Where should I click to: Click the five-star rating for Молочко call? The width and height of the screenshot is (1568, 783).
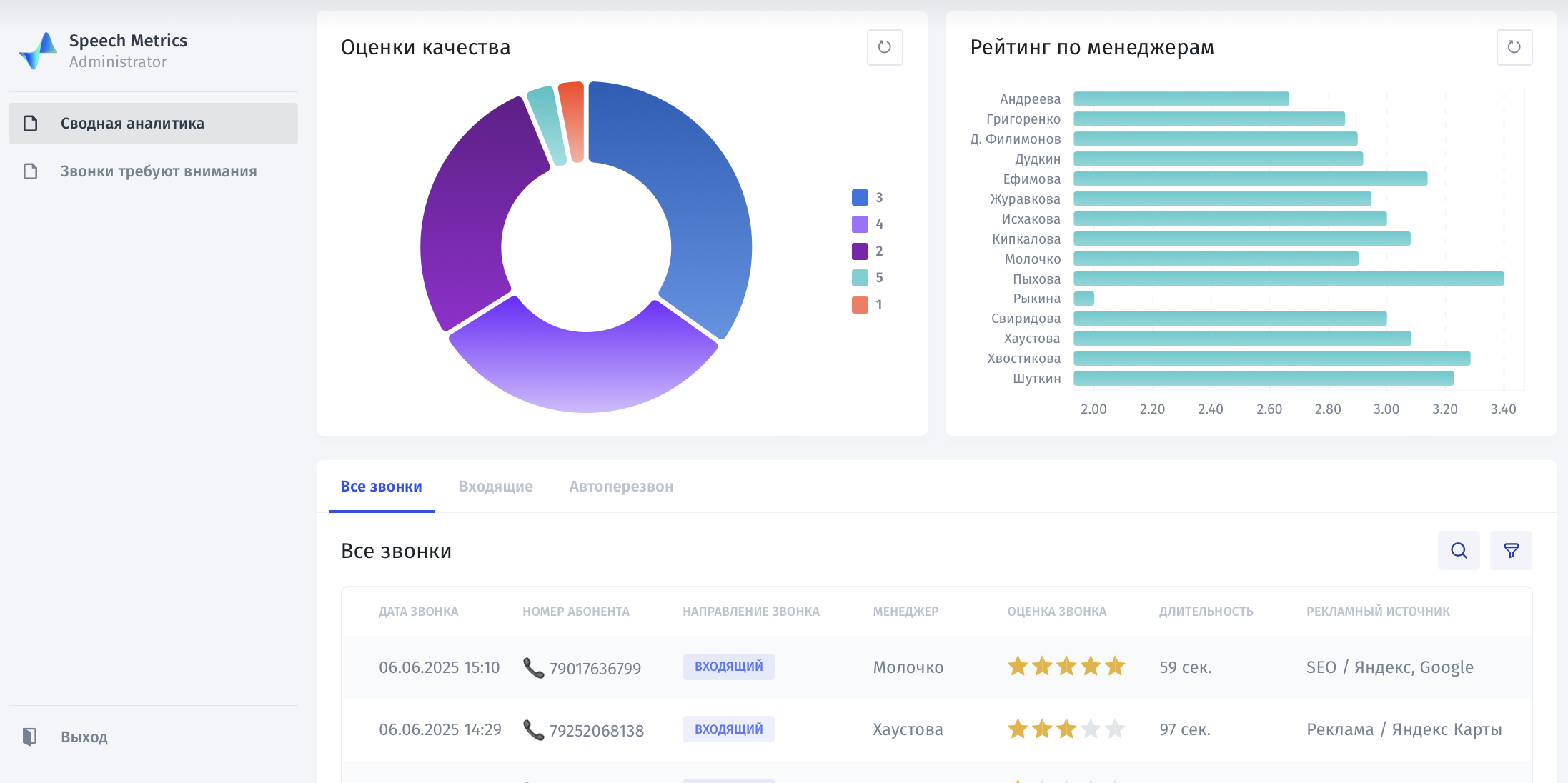pyautogui.click(x=1066, y=667)
